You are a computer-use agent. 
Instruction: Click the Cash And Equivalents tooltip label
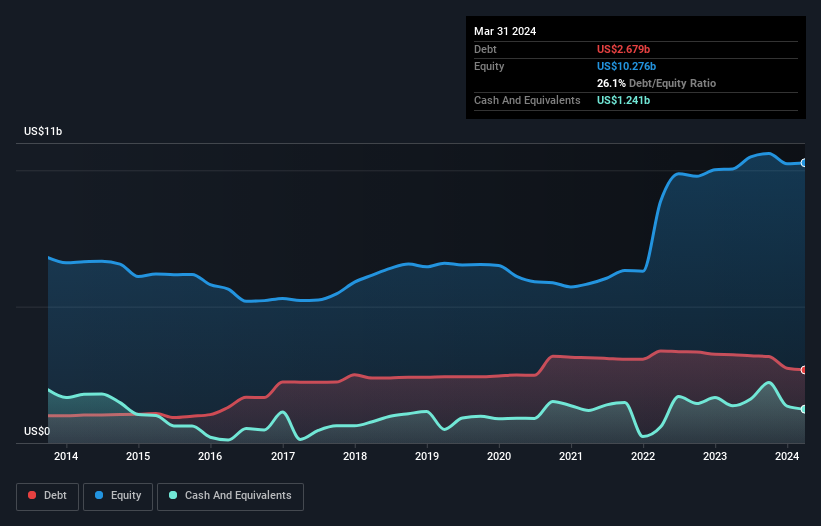(527, 100)
